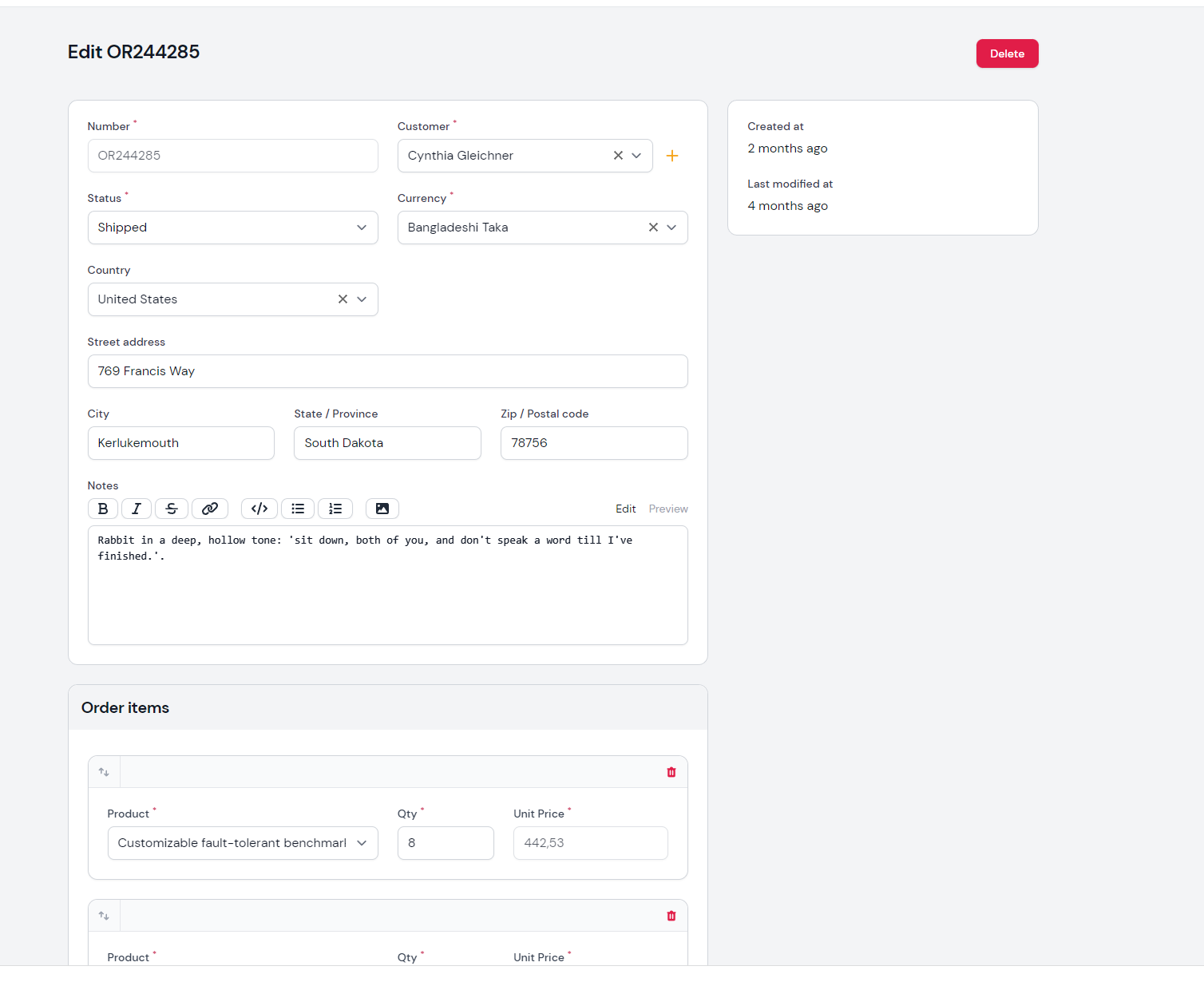Click the Edit OR244285 page title

click(x=134, y=52)
